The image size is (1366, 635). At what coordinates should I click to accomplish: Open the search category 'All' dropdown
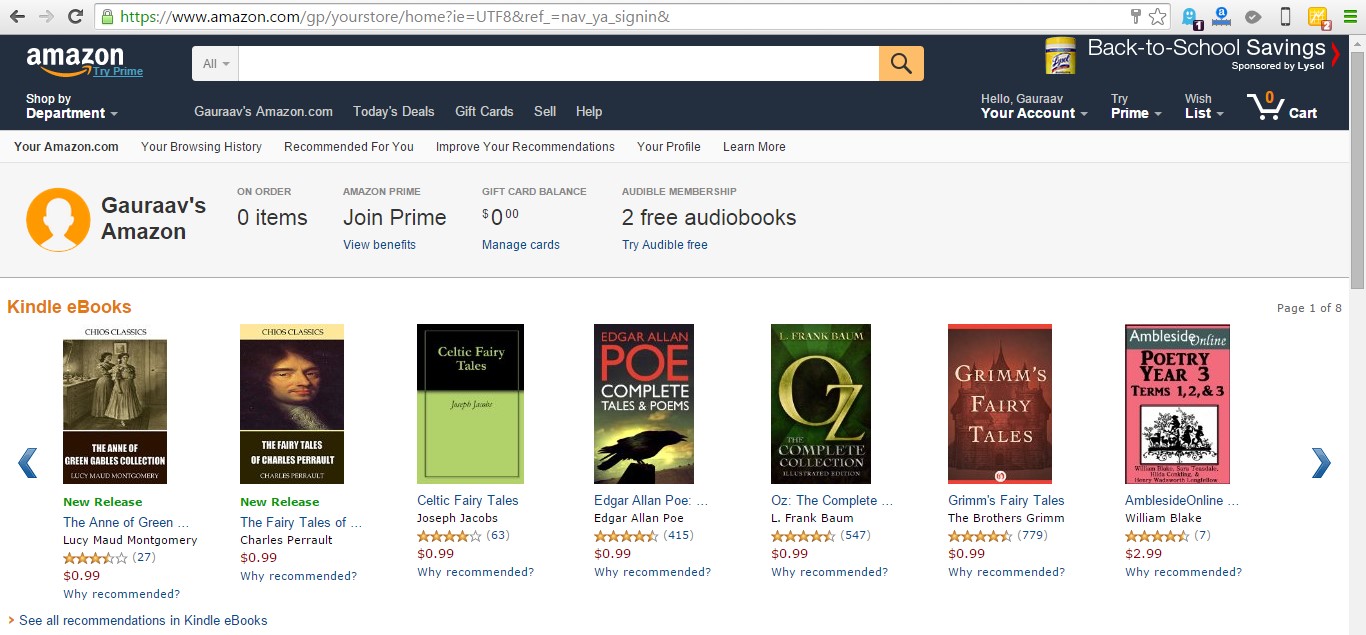pos(216,64)
